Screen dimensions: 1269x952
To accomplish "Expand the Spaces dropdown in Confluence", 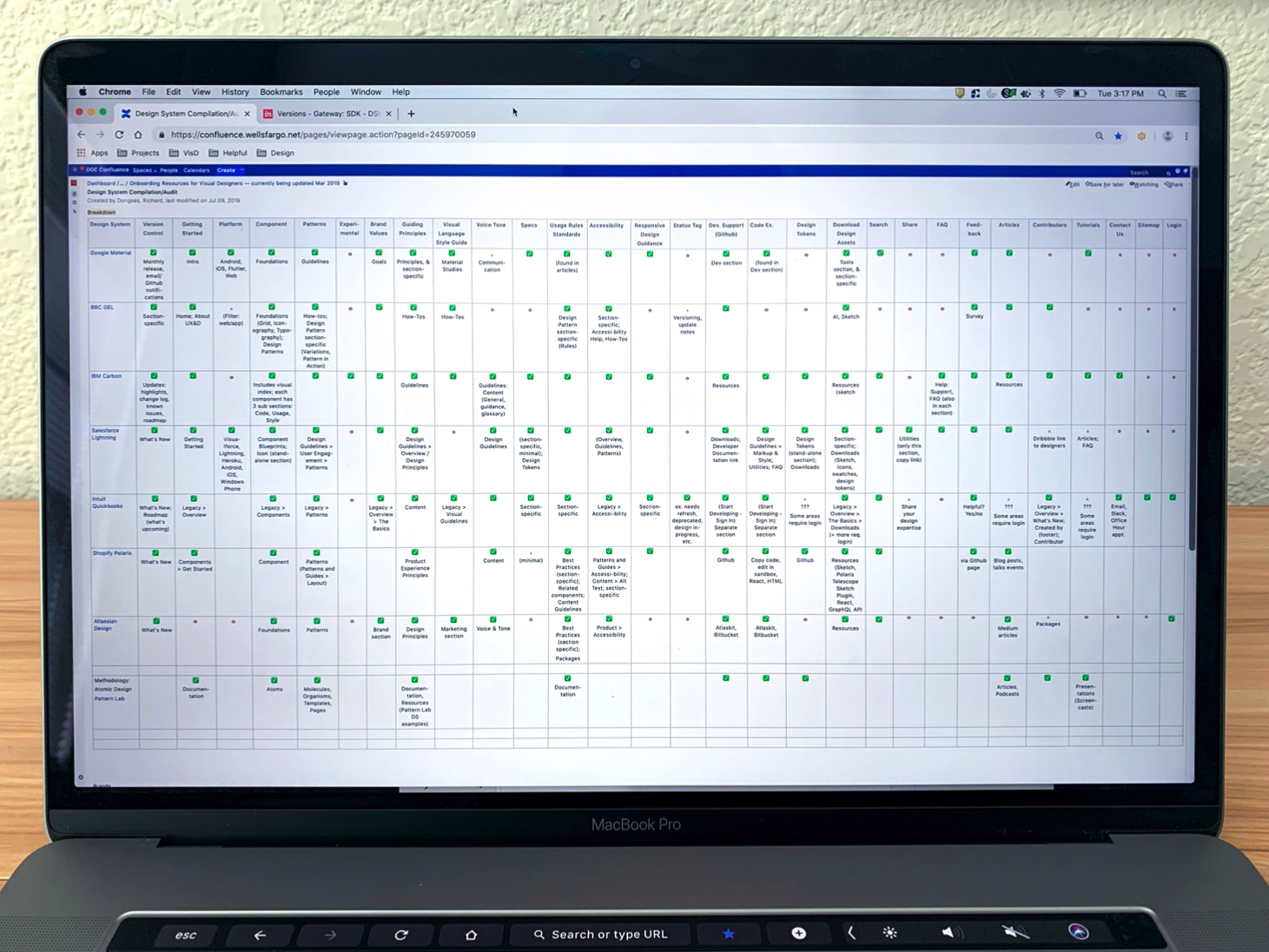I will [x=143, y=170].
